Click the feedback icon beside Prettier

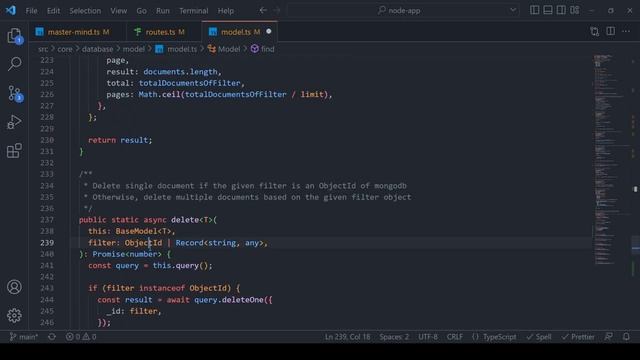point(609,337)
